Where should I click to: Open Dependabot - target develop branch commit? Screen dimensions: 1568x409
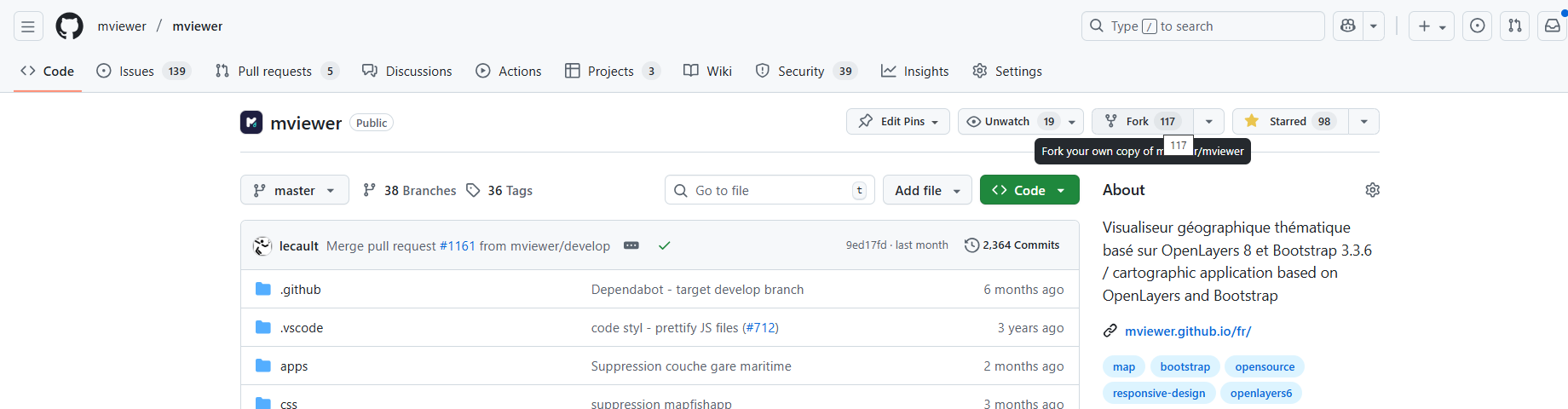click(697, 290)
